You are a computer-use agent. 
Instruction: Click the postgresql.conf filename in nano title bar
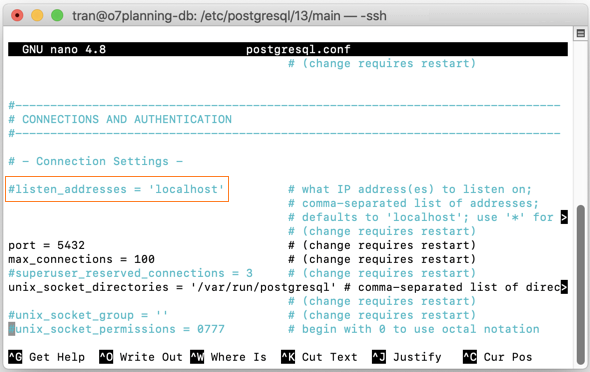[298, 49]
